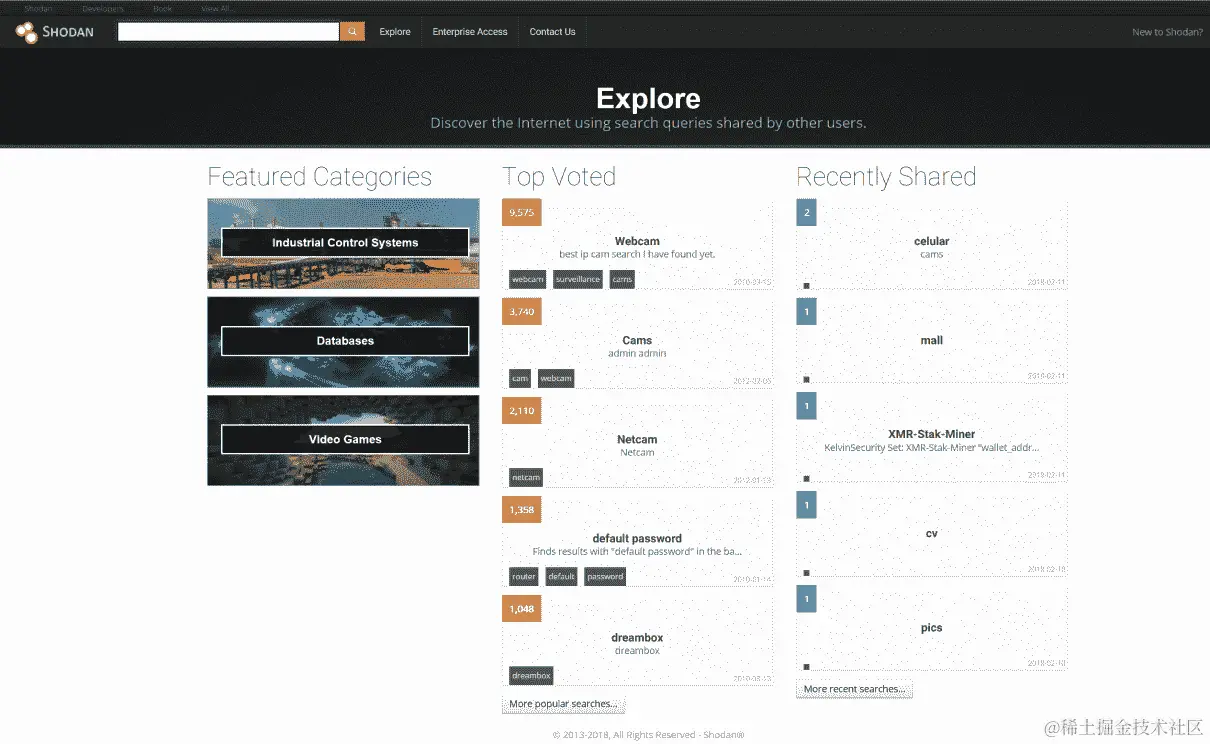Screen dimensions: 1210x744
Task: Click the 2,110 vote badge on Netcam
Action: [x=521, y=410]
